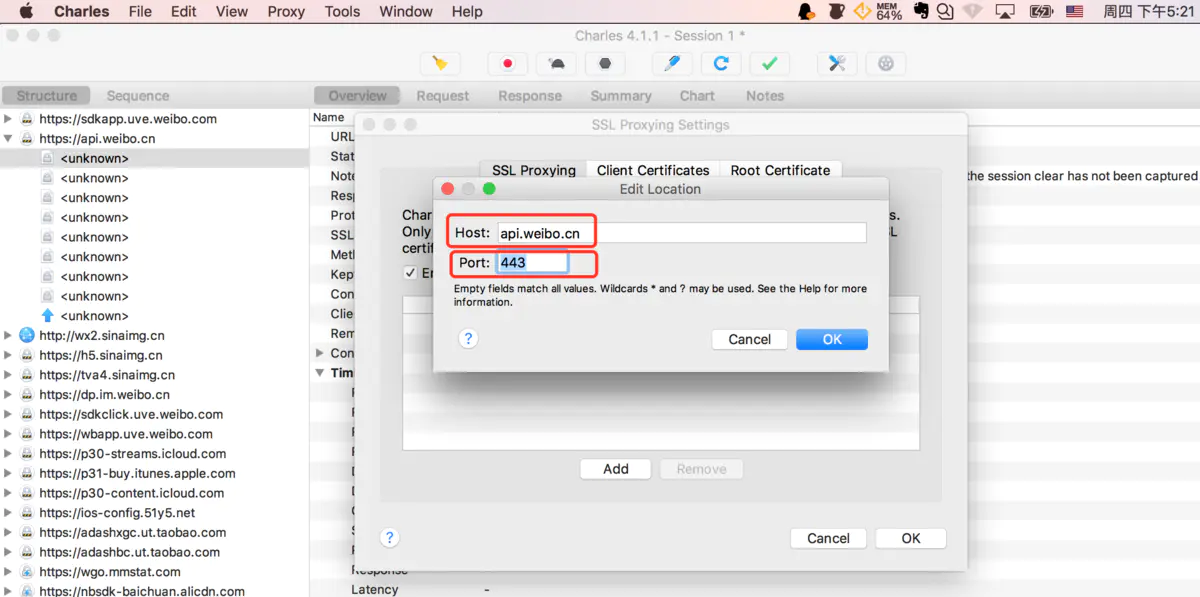The width and height of the screenshot is (1200, 597).
Task: Toggle the Enable SSL Proxying checkbox
Action: click(x=410, y=273)
